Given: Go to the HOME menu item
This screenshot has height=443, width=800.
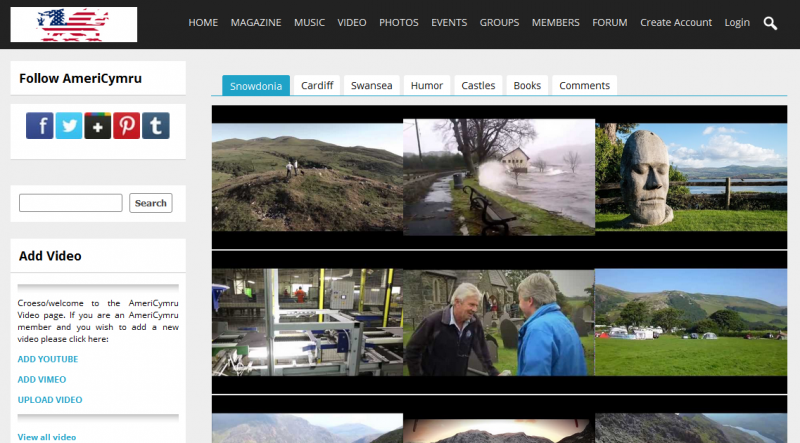Looking at the screenshot, I should coord(203,22).
